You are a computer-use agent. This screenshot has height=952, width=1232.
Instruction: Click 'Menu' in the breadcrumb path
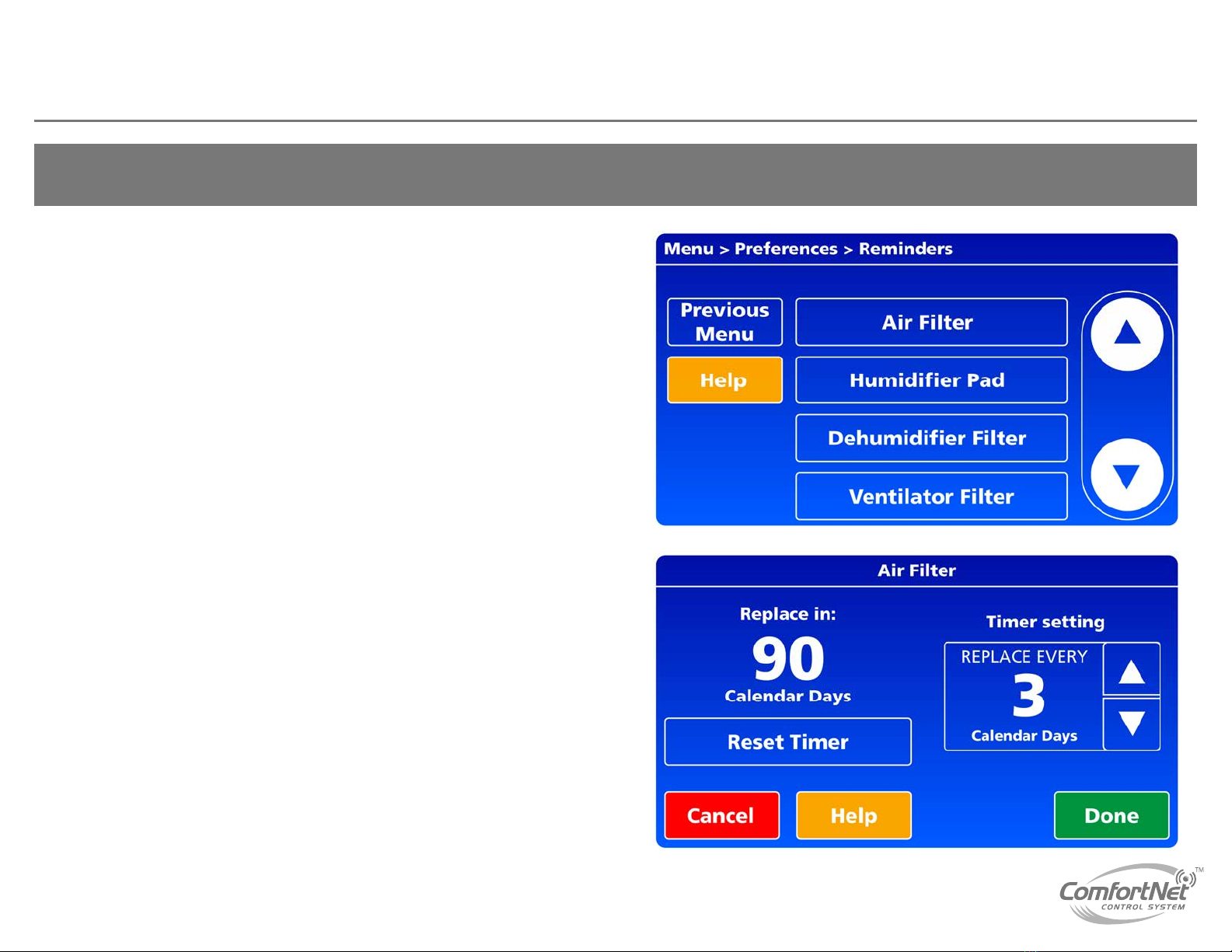tap(688, 249)
